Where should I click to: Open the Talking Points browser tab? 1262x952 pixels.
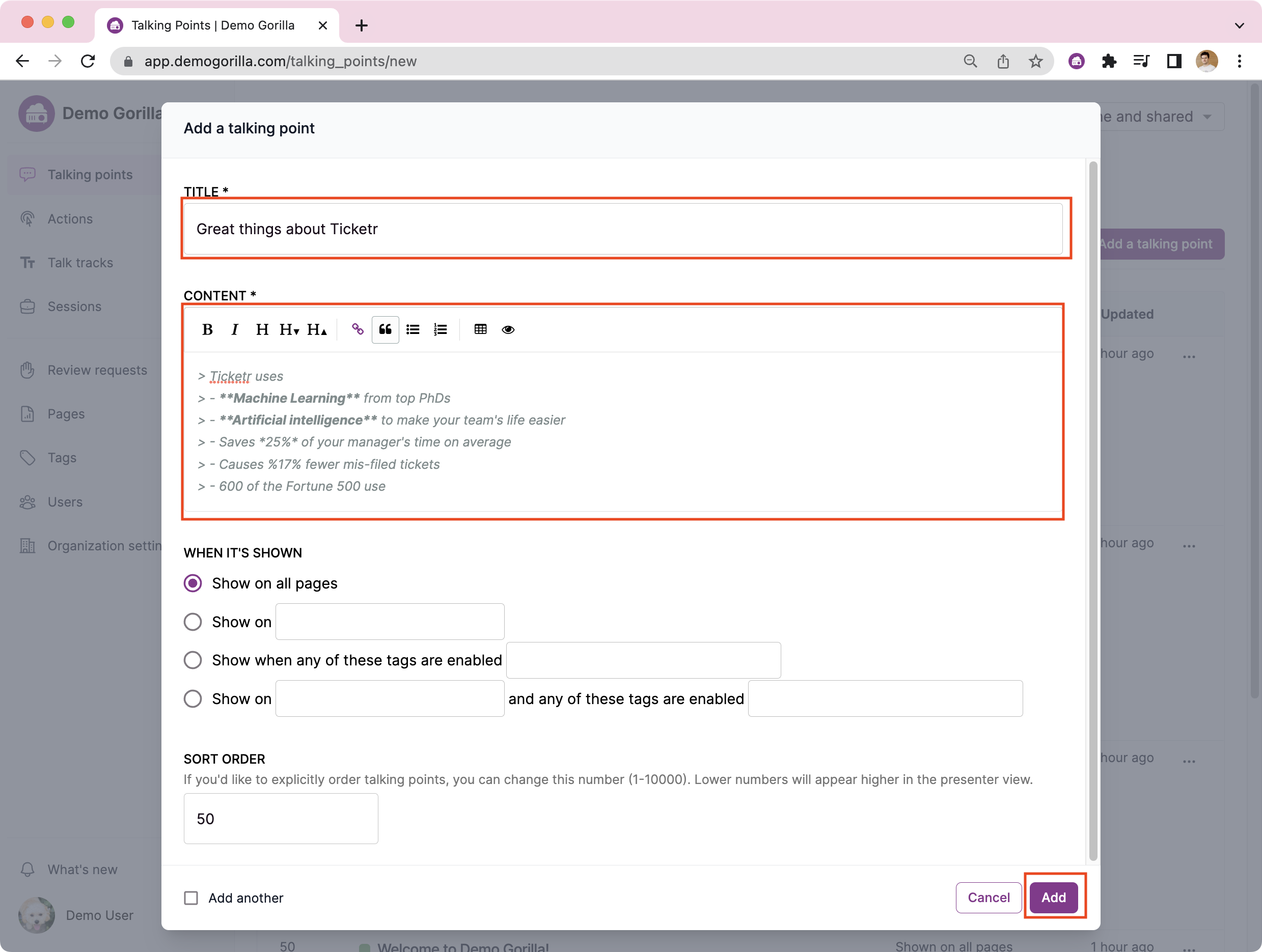[x=212, y=25]
